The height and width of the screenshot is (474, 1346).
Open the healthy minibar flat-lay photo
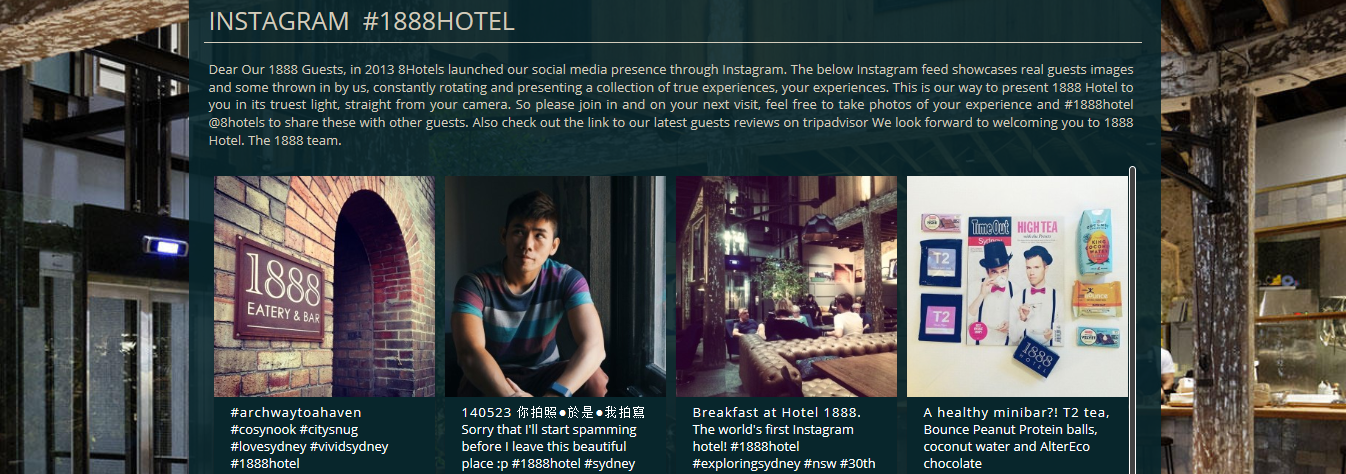tap(1017, 286)
